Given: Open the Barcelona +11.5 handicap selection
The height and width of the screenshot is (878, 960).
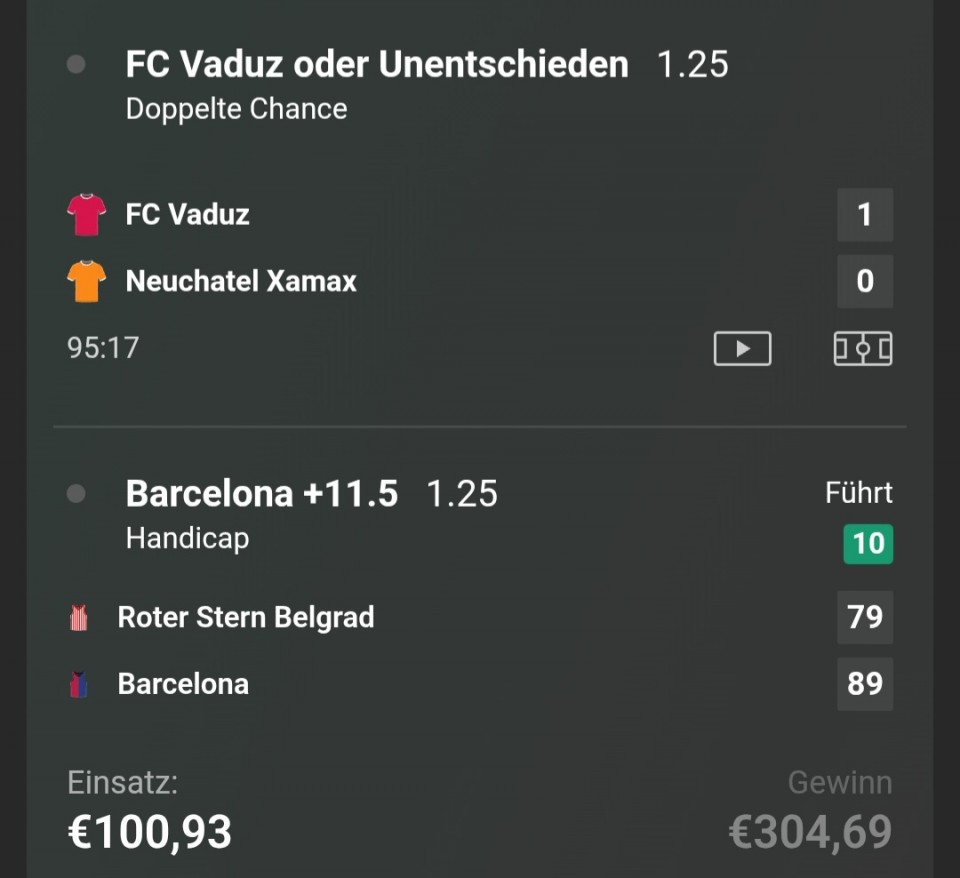Looking at the screenshot, I should coord(262,494).
